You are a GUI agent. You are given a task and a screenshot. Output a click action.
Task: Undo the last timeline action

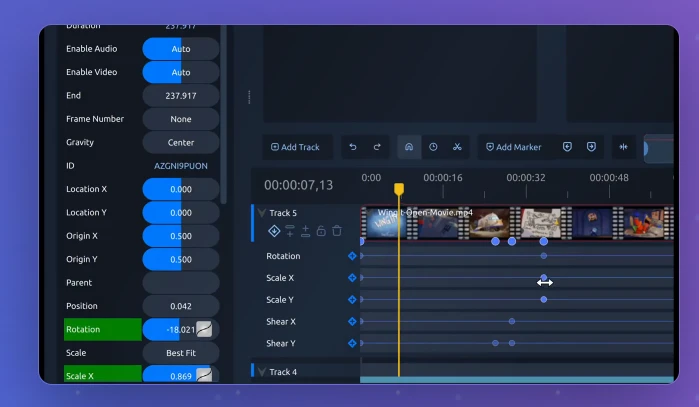353,147
